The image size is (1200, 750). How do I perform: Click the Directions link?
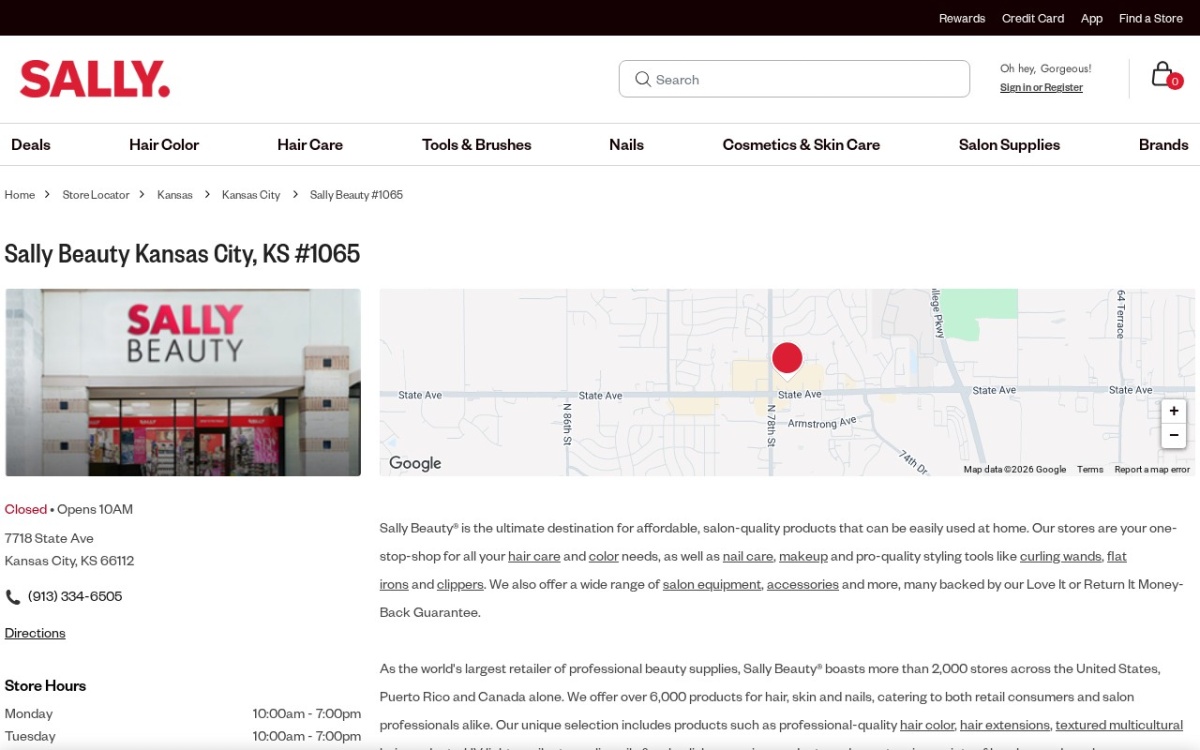pyautogui.click(x=35, y=633)
